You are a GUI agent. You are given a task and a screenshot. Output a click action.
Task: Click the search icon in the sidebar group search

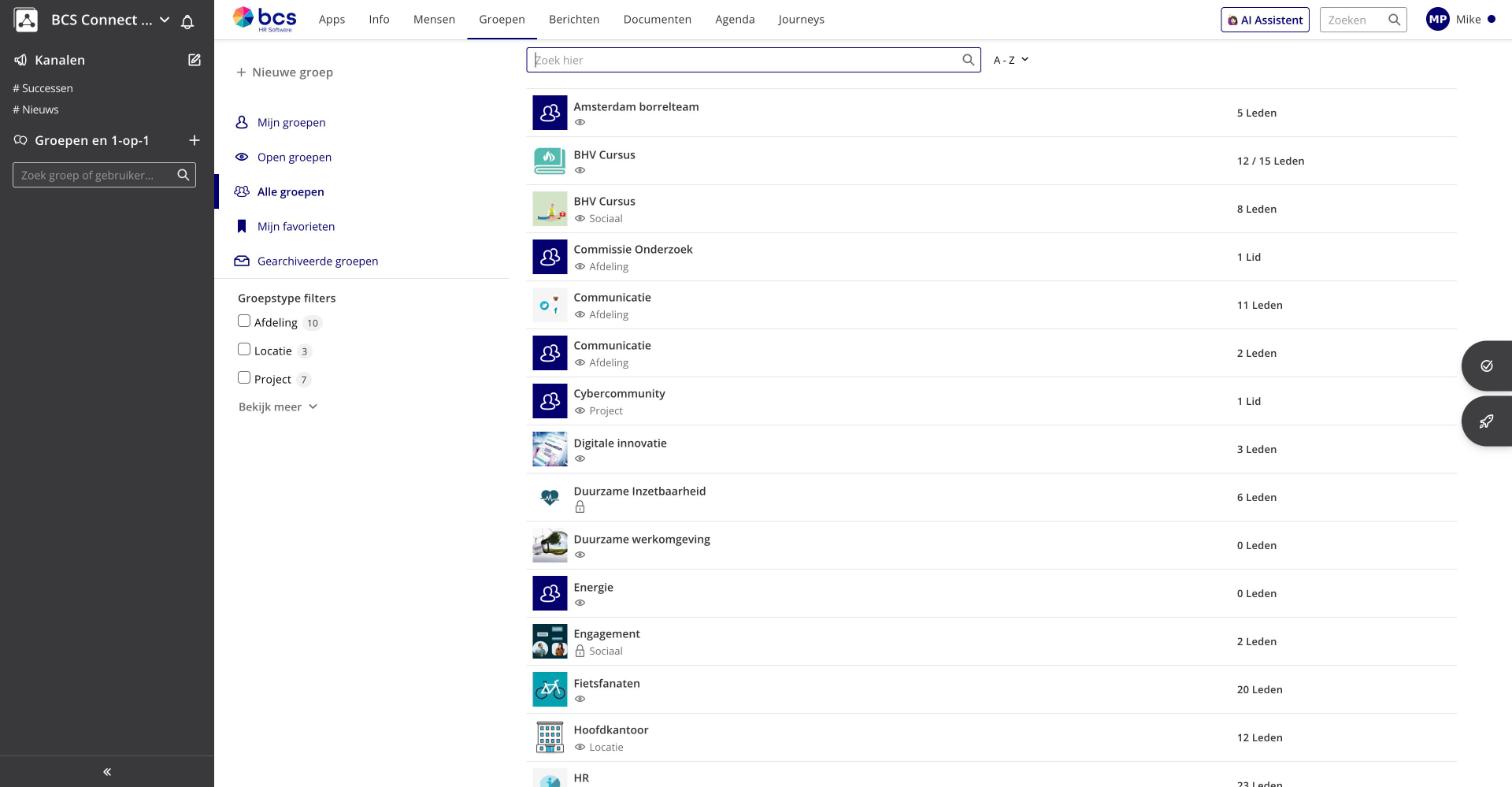pyautogui.click(x=183, y=175)
